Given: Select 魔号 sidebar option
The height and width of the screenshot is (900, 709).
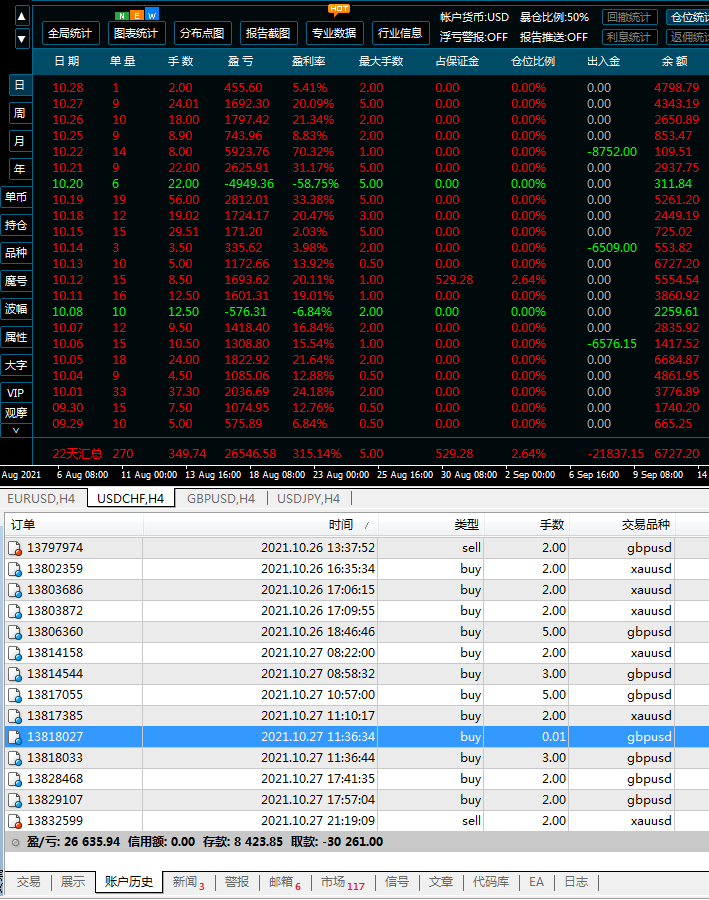Looking at the screenshot, I should click(16, 281).
